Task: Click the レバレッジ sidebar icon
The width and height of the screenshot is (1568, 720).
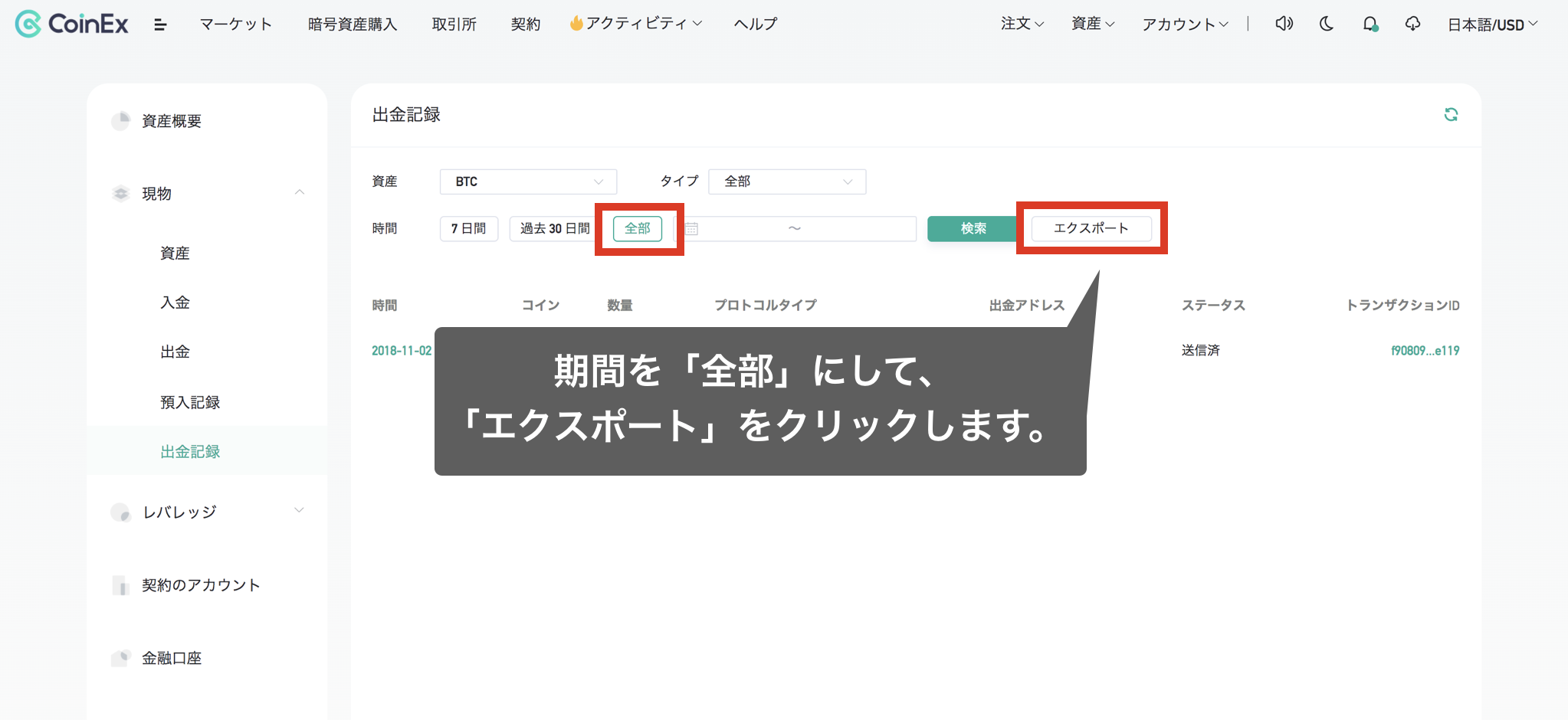Action: click(x=120, y=512)
